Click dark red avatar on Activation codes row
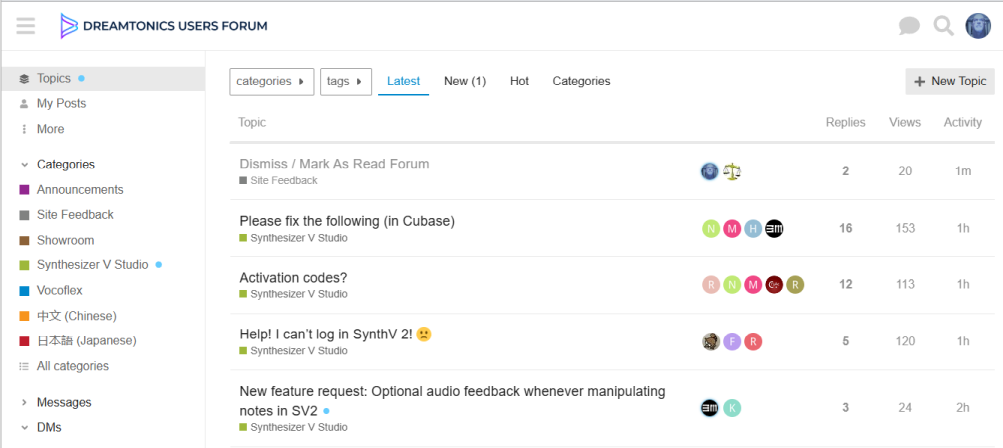The width and height of the screenshot is (1003, 448). pos(775,285)
